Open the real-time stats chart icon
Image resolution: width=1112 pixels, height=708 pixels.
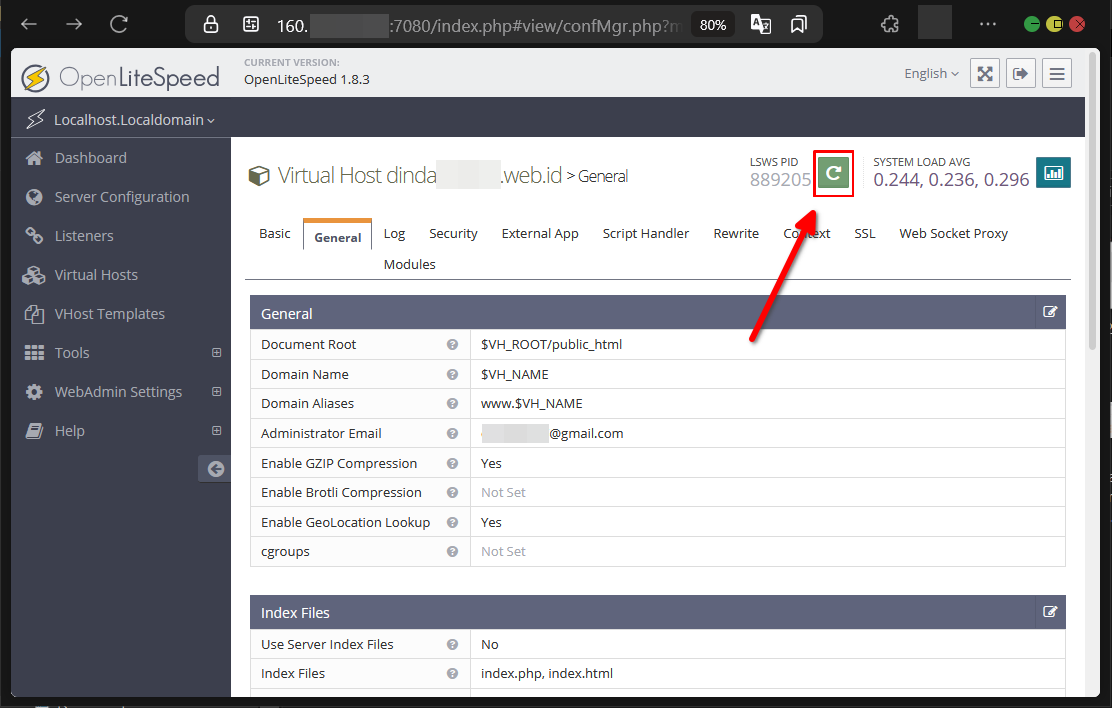click(x=1053, y=172)
